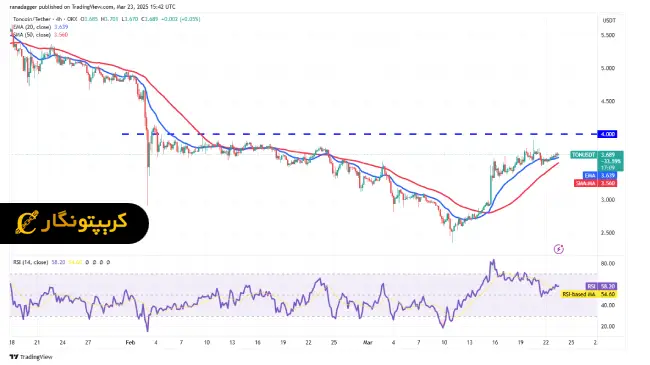This screenshot has width=650, height=365.
Task: Click the 21 date on time axis
Action: [37, 343]
